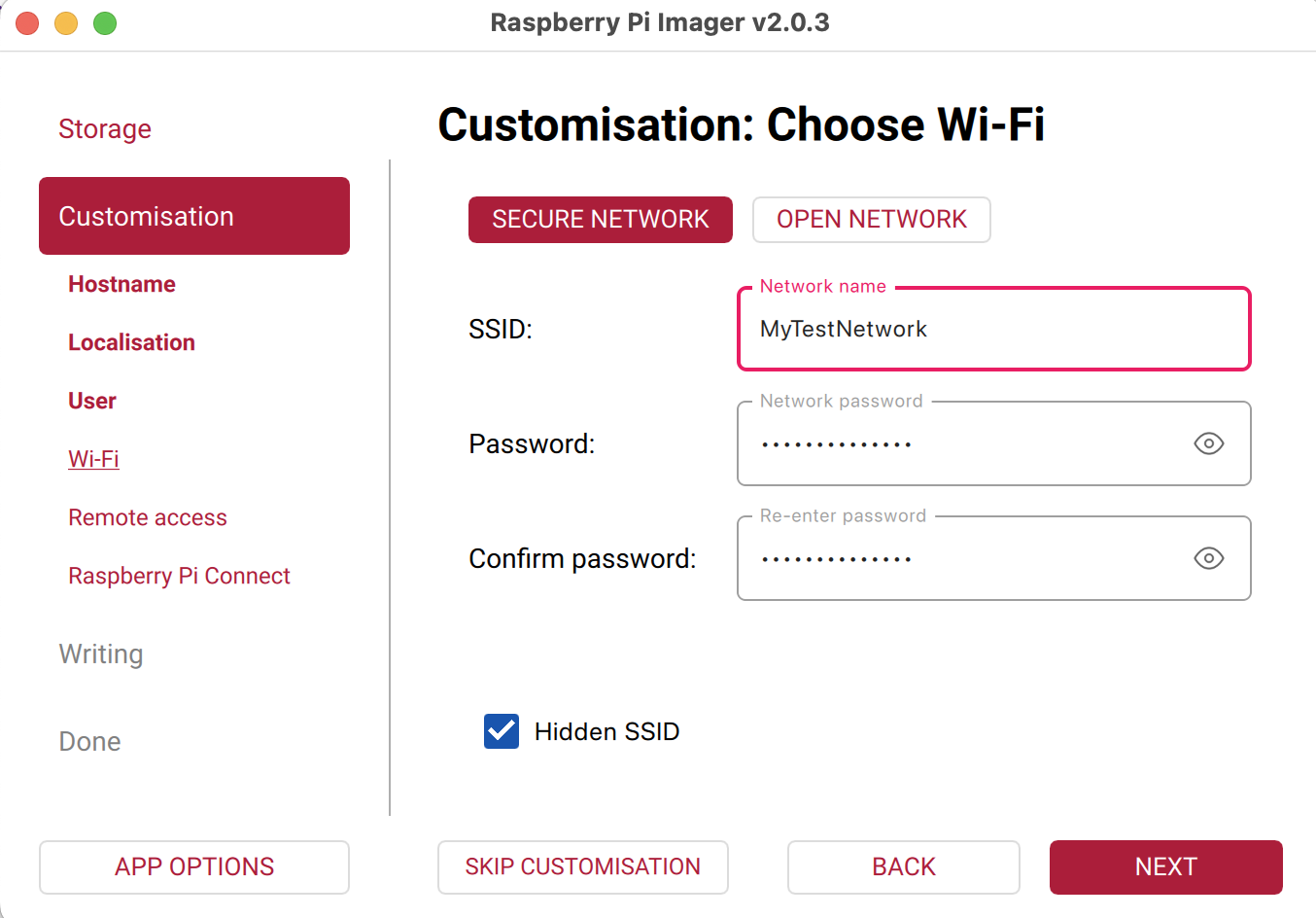Open App Options

pyautogui.click(x=194, y=866)
